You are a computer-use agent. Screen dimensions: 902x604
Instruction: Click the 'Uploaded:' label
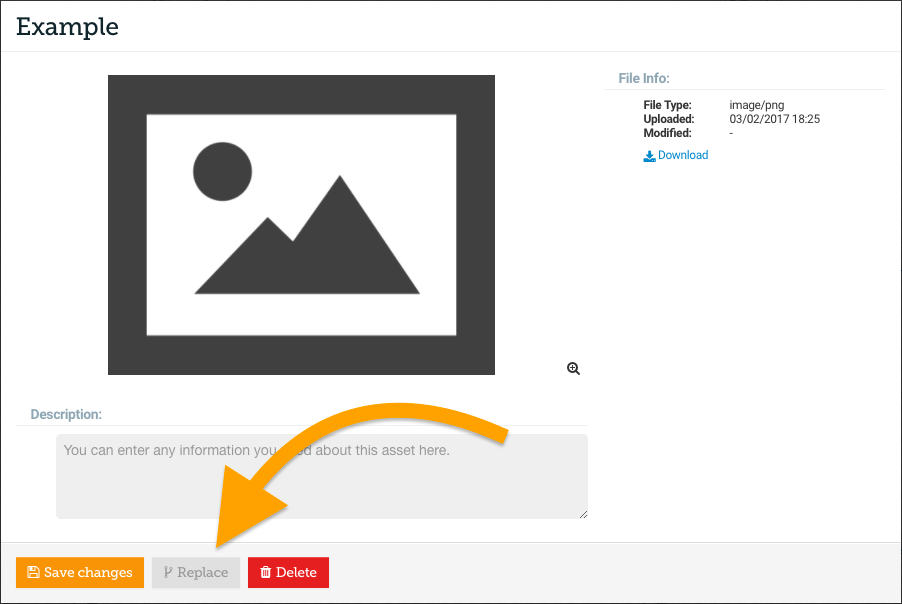pos(669,119)
